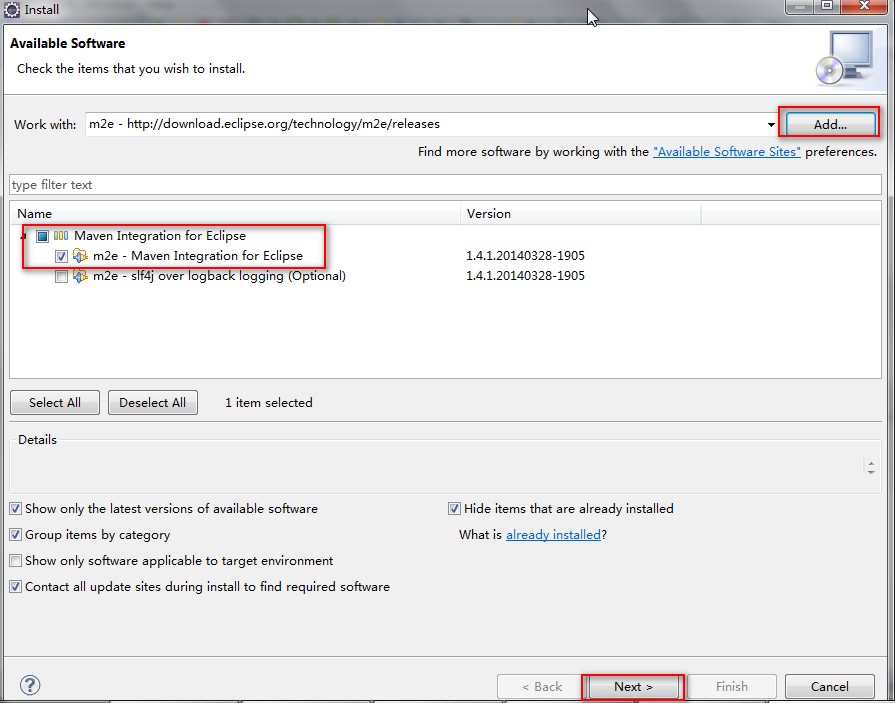This screenshot has height=703, width=895.
Task: Toggle Hide items that are already installed checkbox
Action: coord(454,509)
